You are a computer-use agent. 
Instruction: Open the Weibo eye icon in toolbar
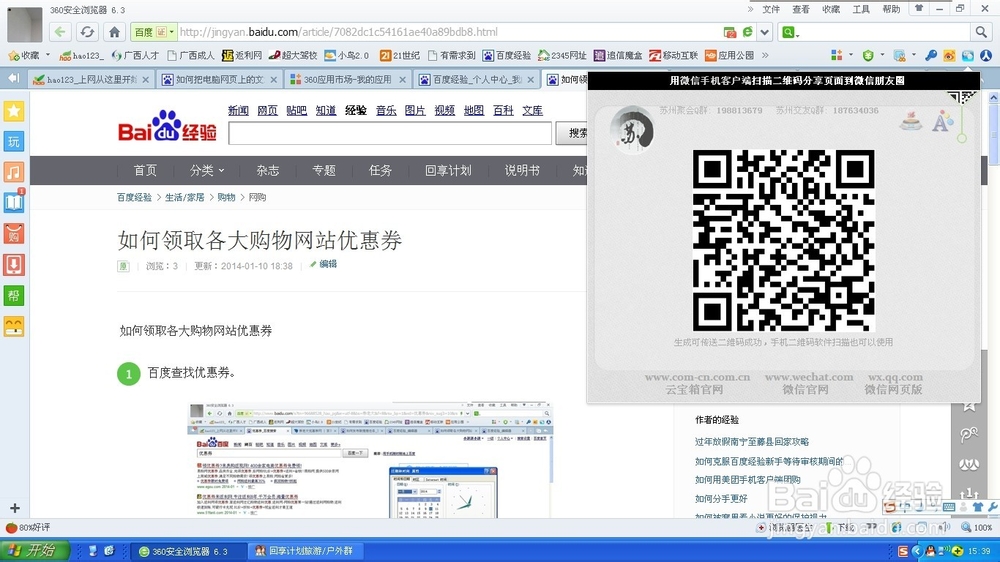pyautogui.click(x=950, y=55)
